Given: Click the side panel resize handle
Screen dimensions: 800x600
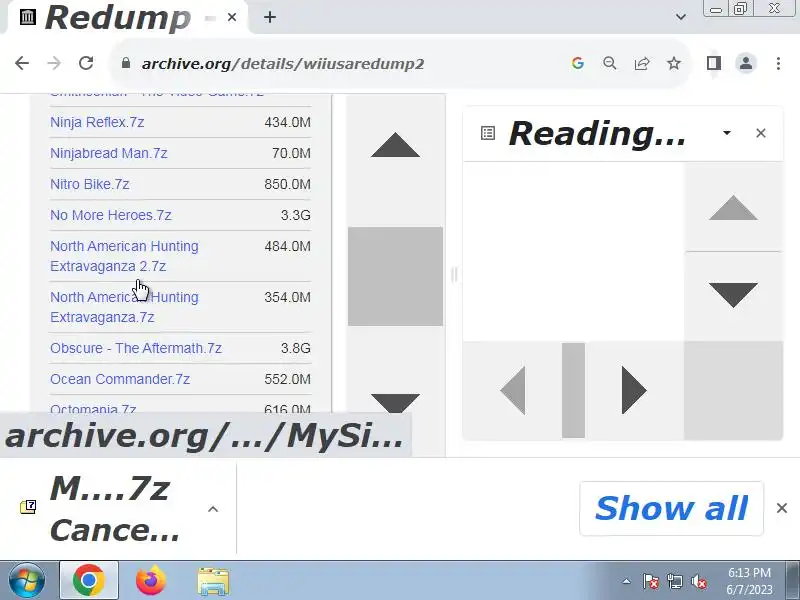Looking at the screenshot, I should click(454, 275).
